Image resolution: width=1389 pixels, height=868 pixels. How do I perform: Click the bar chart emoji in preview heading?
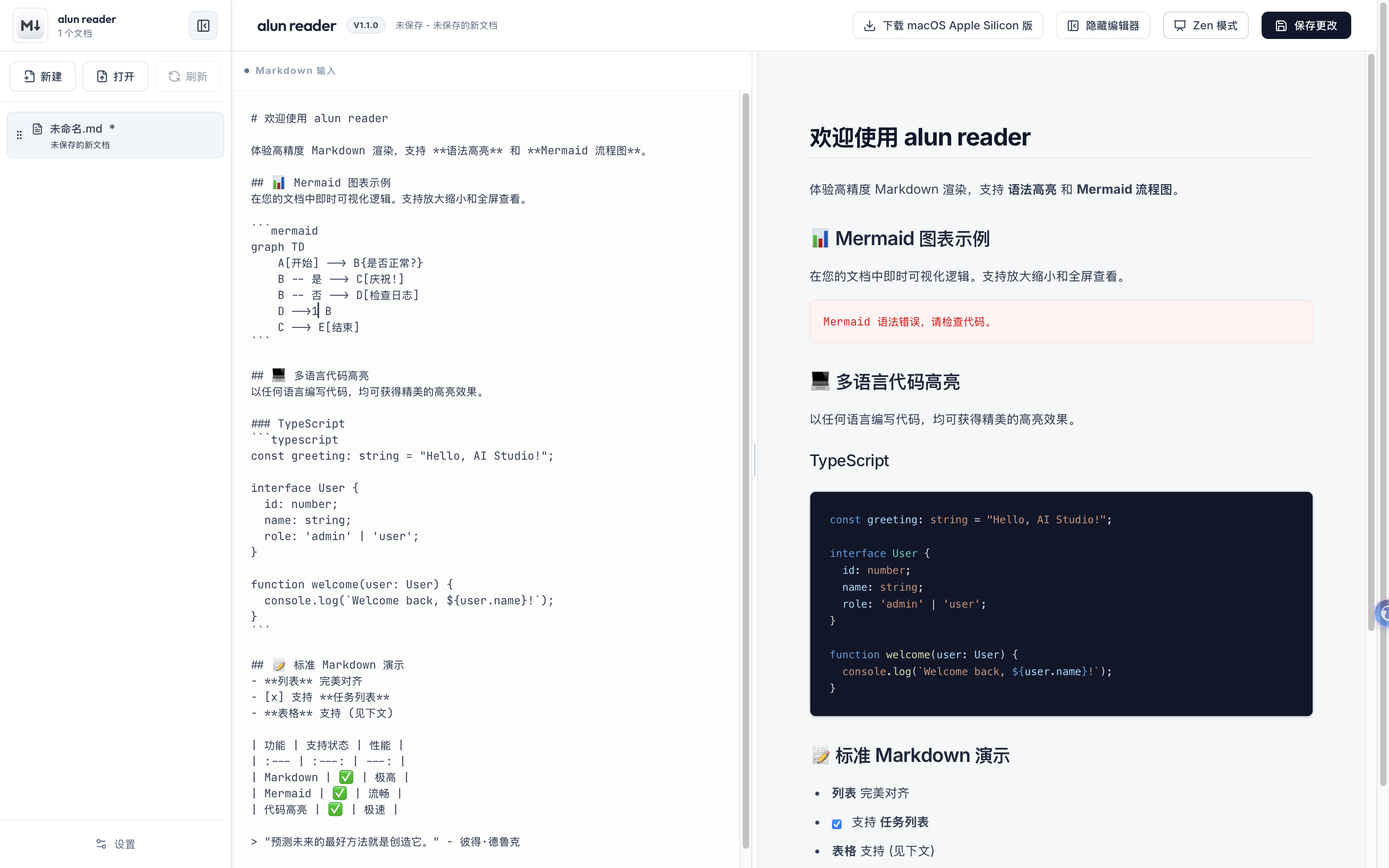819,238
